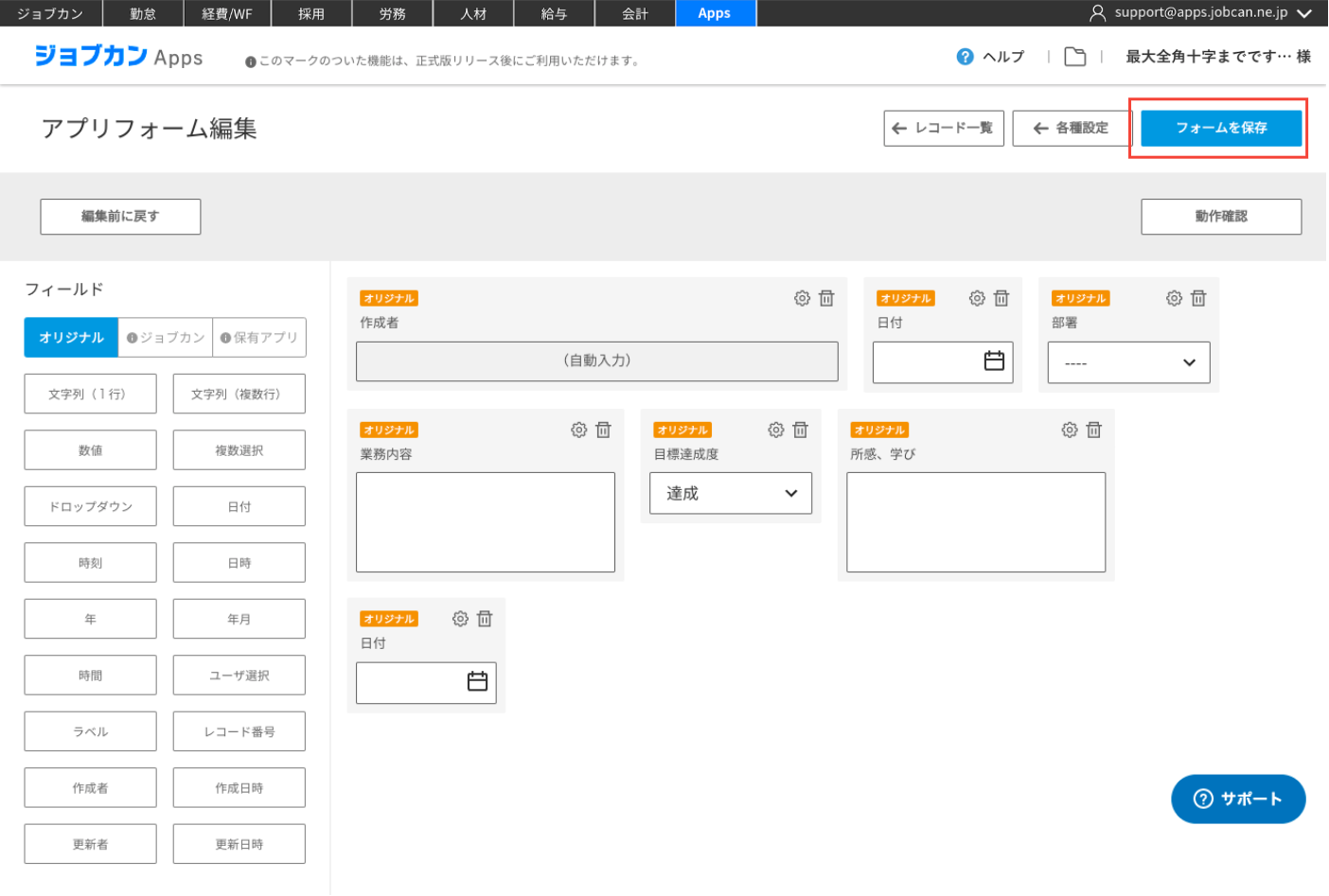Expand the 部署 dropdown
1329x896 pixels.
[1128, 362]
